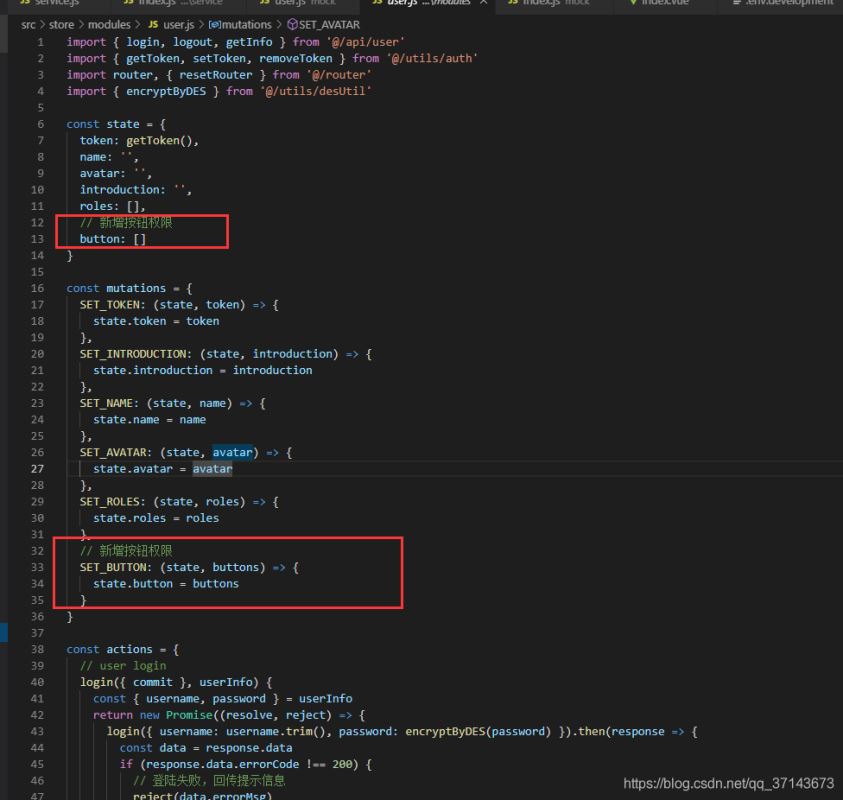Switch to the index.js mock tab
This screenshot has width=843, height=800.
[555, 3]
